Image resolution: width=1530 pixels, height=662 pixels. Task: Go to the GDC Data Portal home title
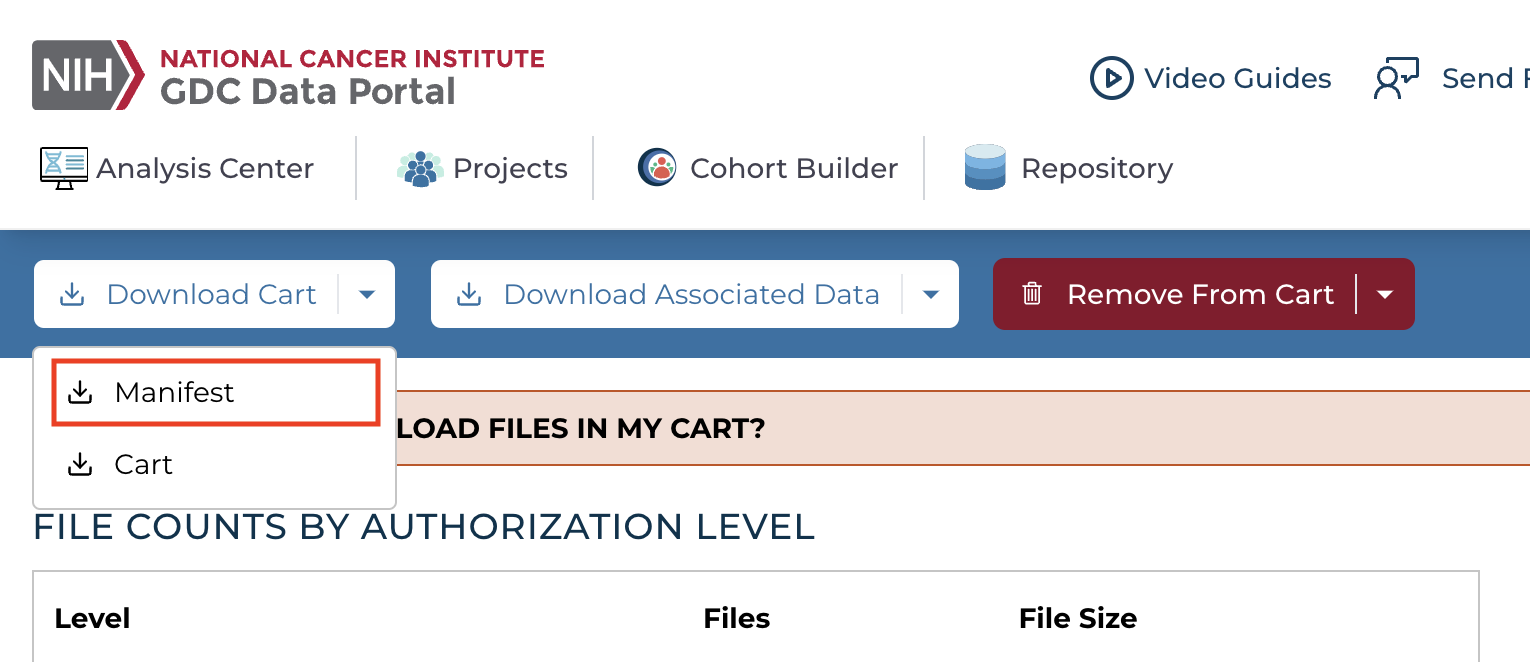point(308,92)
